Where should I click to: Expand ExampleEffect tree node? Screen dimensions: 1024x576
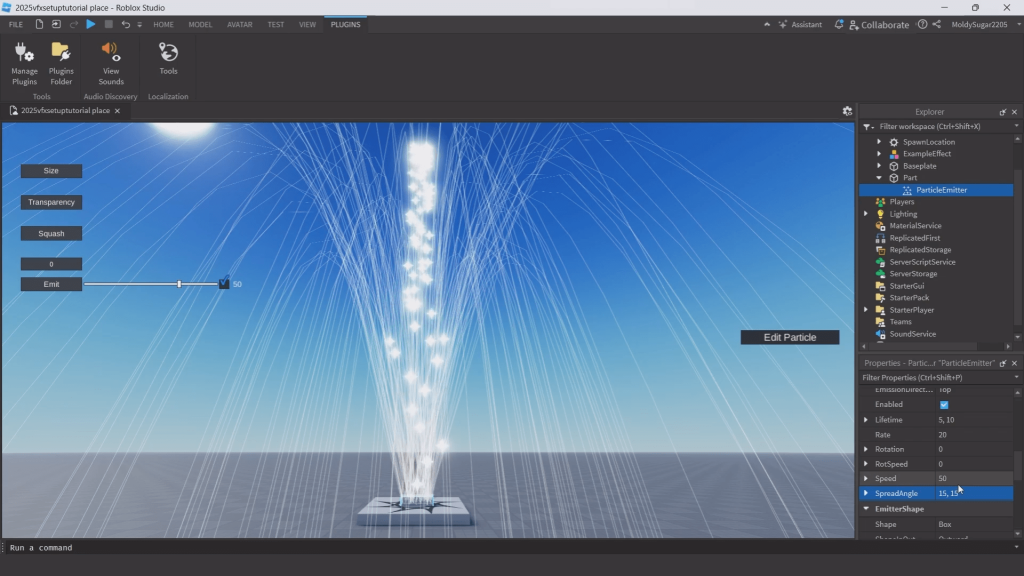(x=879, y=153)
